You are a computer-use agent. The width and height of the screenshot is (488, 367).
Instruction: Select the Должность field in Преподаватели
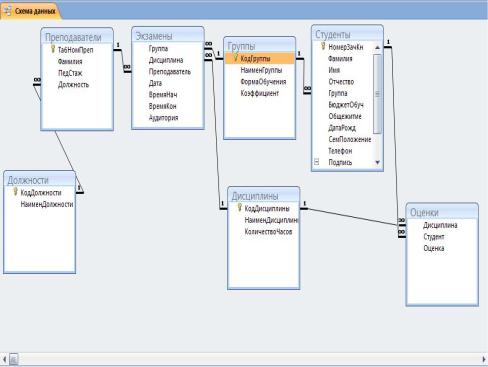(x=73, y=85)
